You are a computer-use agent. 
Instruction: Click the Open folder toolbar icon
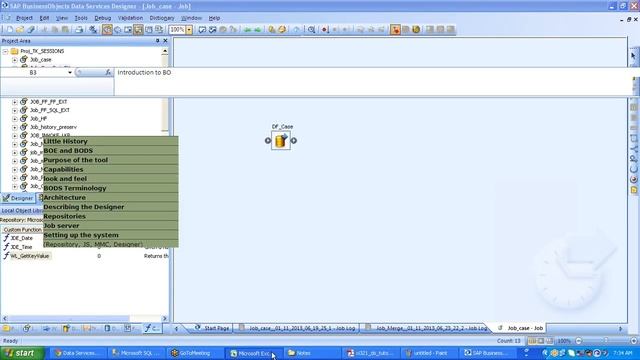click(x=20, y=29)
